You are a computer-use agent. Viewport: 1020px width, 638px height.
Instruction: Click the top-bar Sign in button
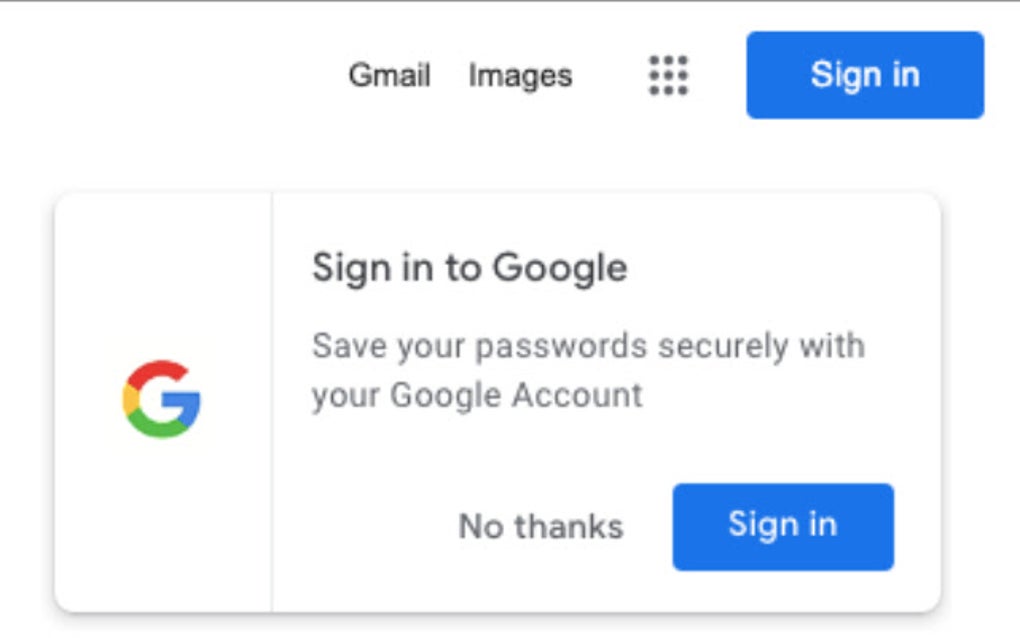point(865,75)
